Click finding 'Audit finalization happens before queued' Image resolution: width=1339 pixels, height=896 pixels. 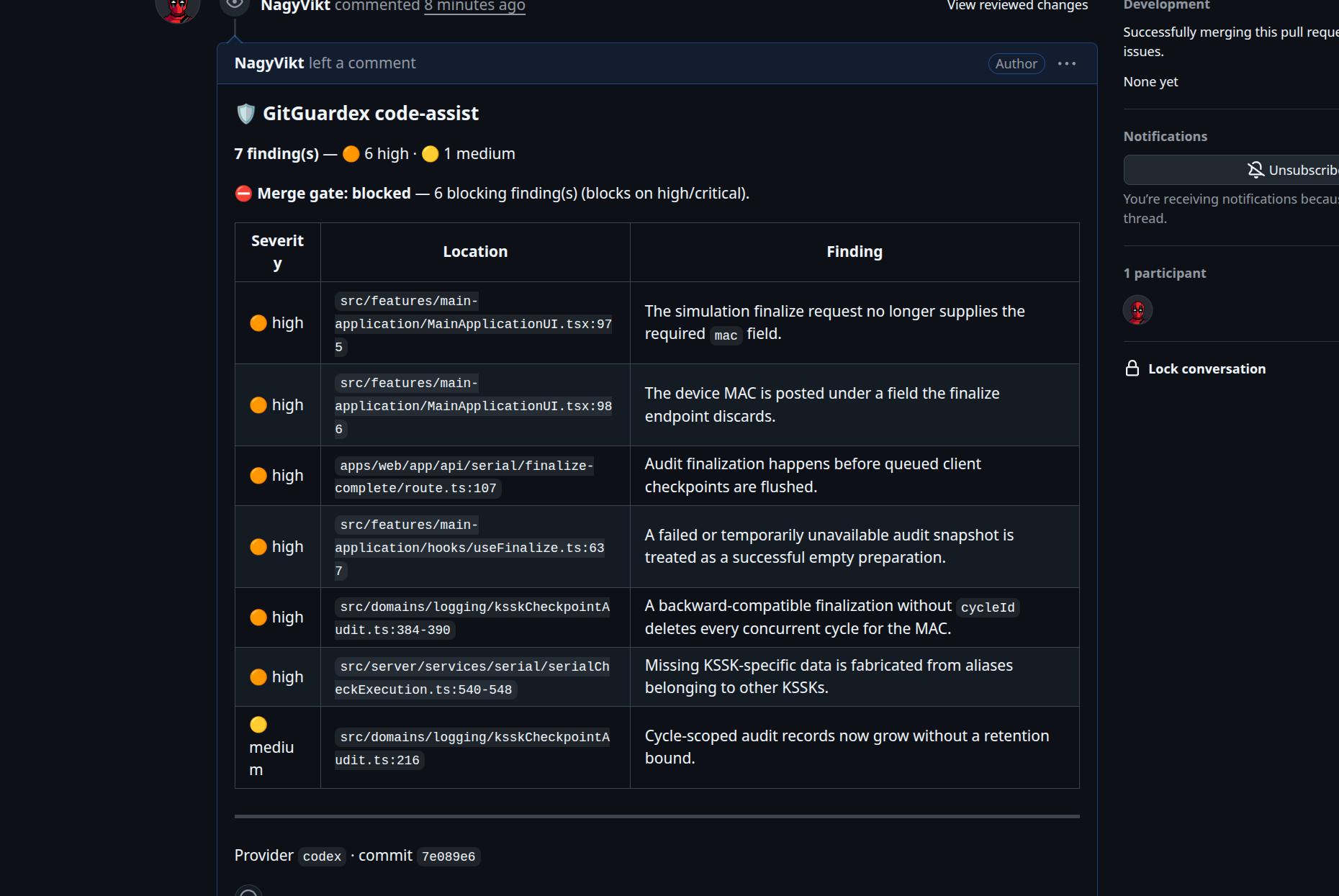(x=813, y=476)
